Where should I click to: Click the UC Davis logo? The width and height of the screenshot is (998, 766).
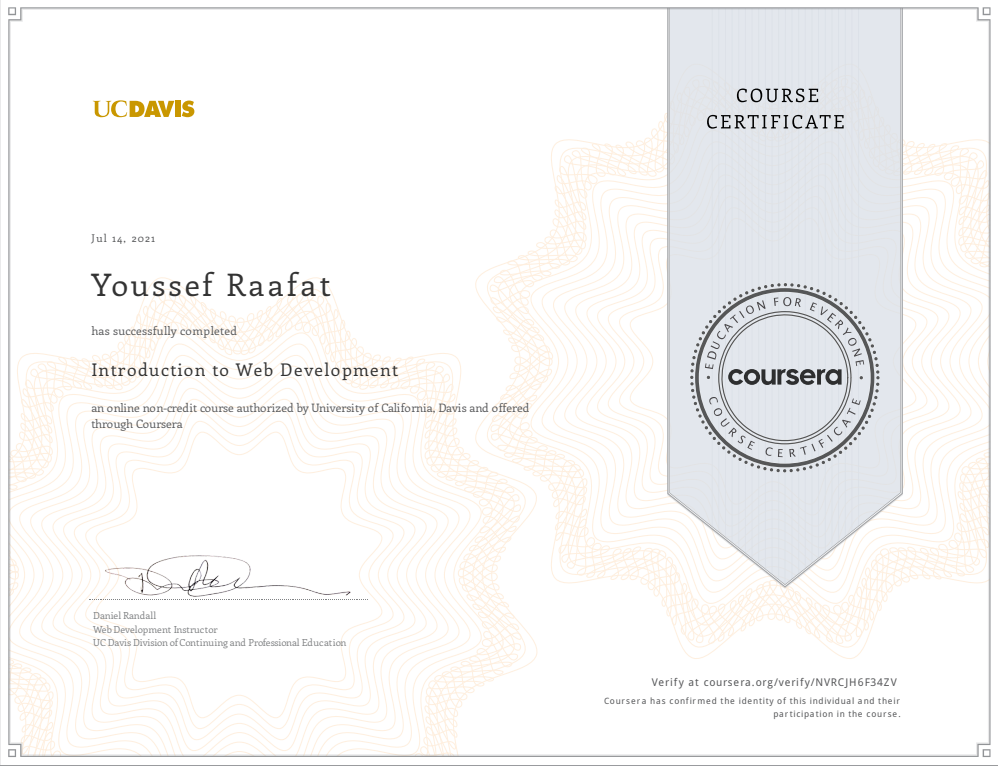pos(144,109)
